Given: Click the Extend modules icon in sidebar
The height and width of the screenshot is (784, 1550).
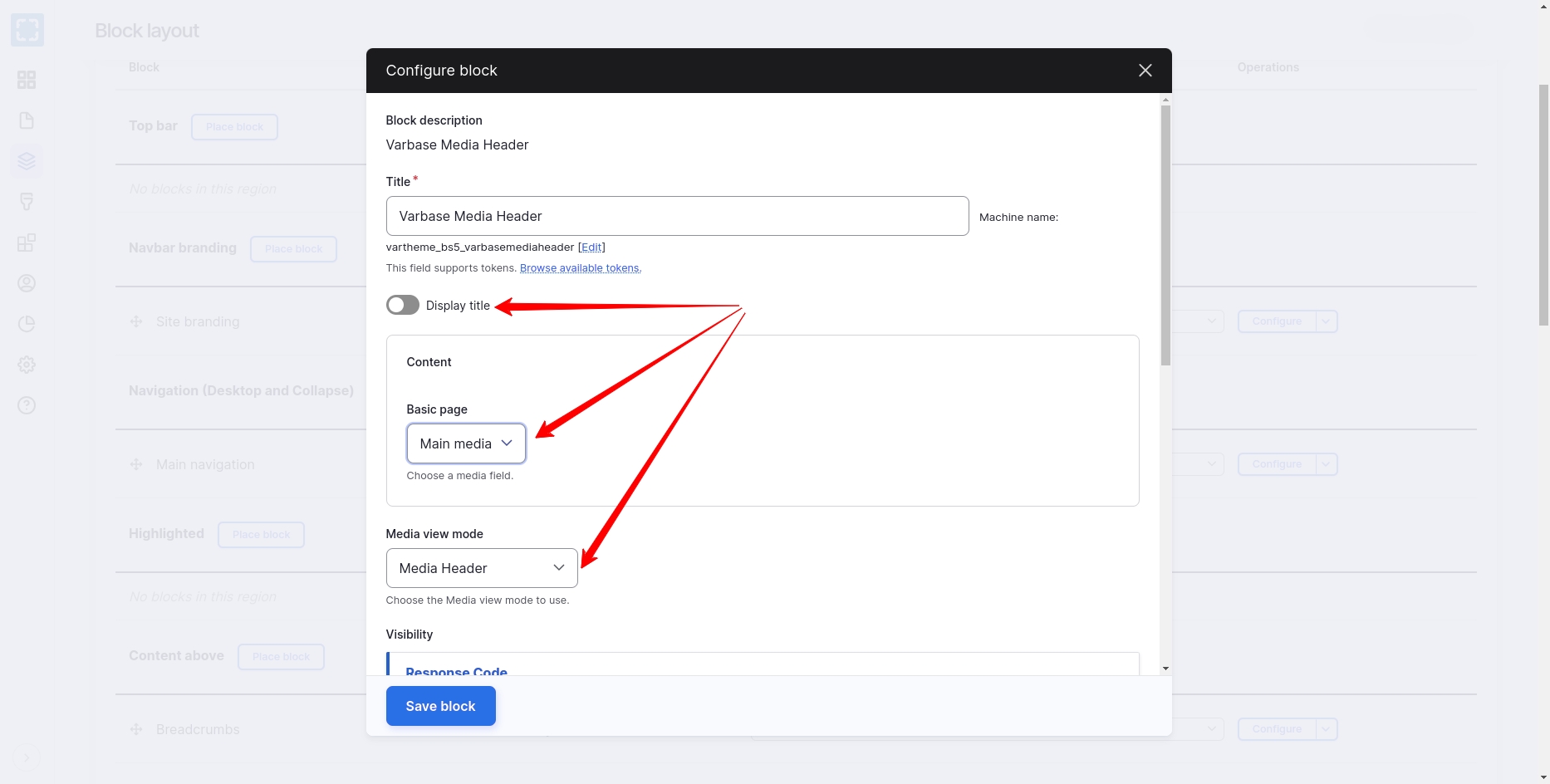Looking at the screenshot, I should pyautogui.click(x=27, y=243).
